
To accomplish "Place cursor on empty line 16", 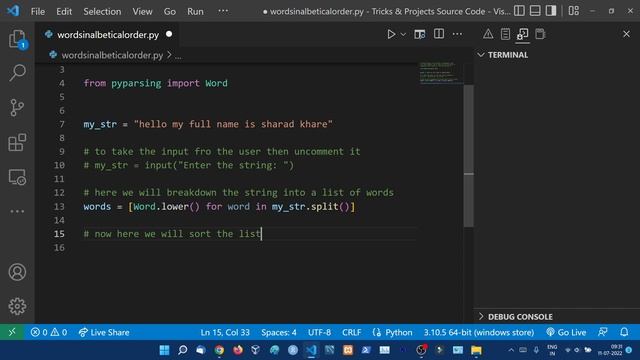I will coord(249,247).
